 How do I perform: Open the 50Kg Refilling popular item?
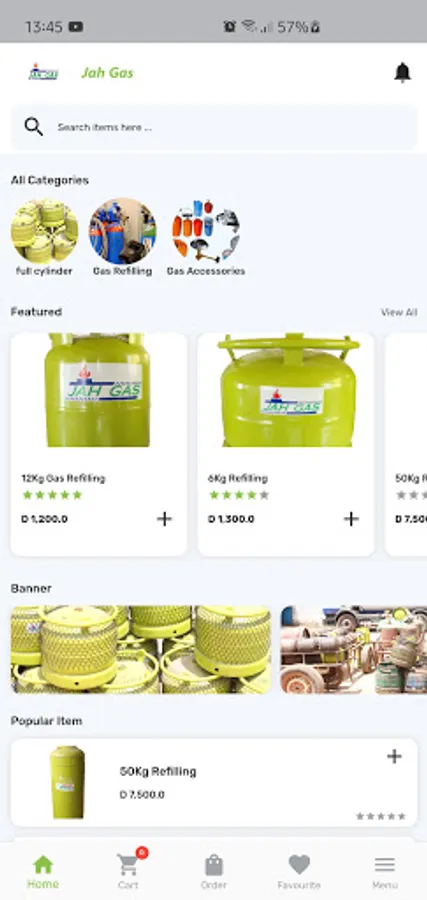214,782
